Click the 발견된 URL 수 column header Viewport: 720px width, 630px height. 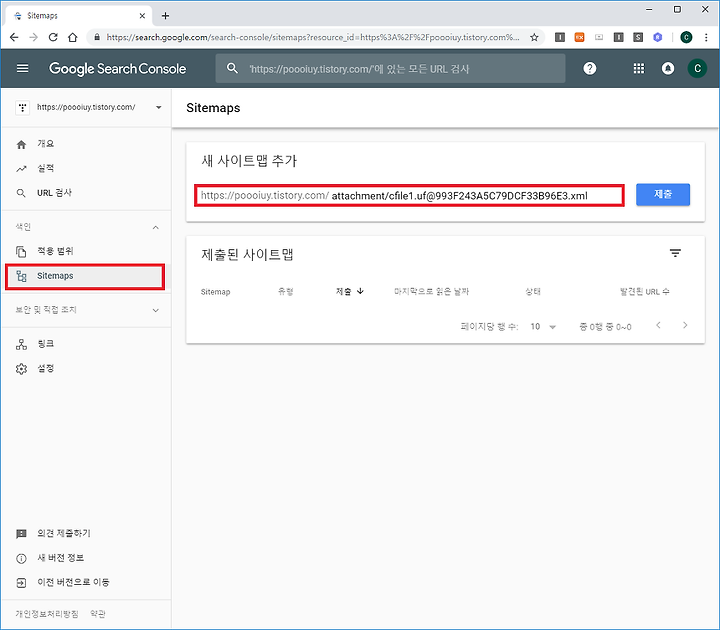[x=644, y=292]
